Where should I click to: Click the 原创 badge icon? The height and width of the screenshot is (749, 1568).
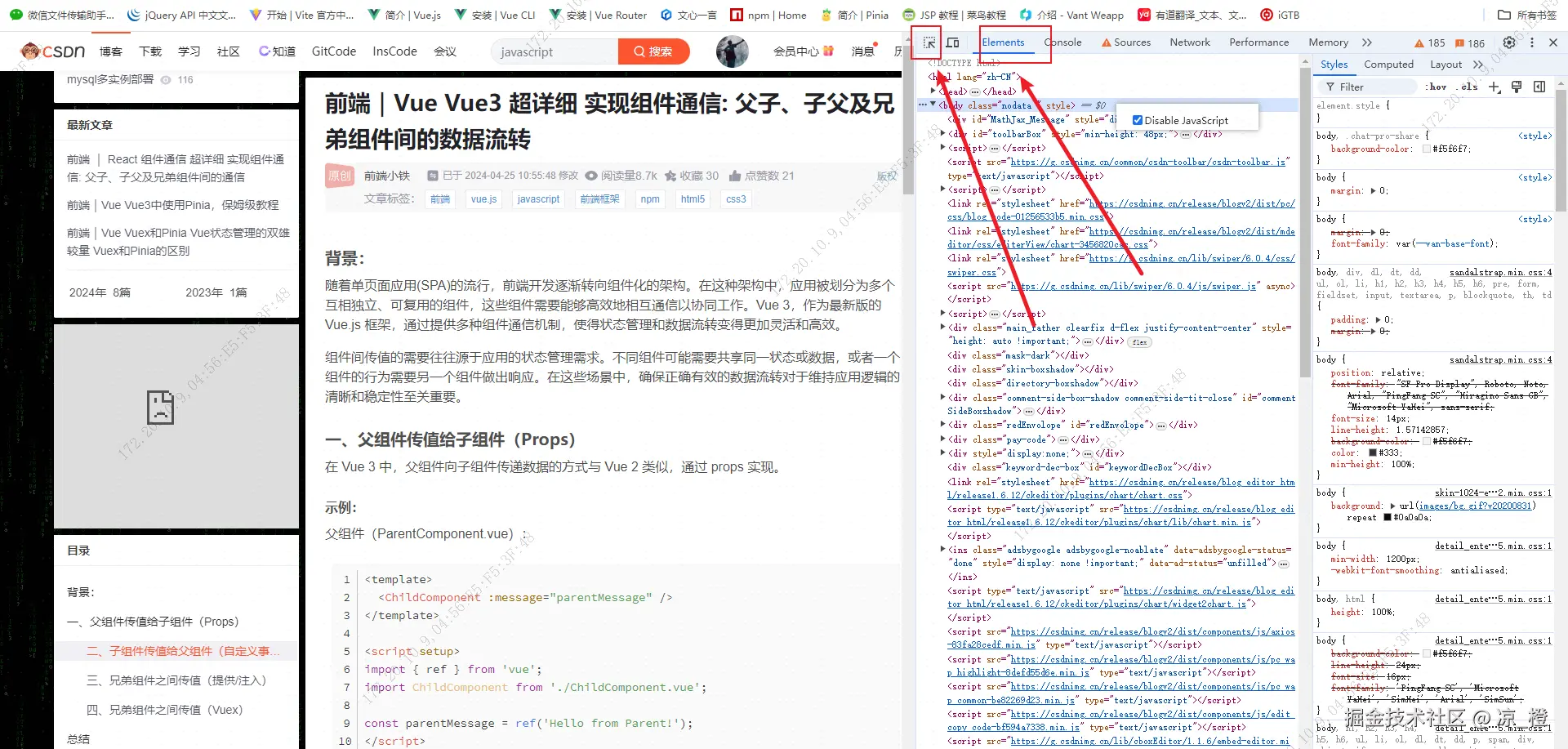[340, 176]
